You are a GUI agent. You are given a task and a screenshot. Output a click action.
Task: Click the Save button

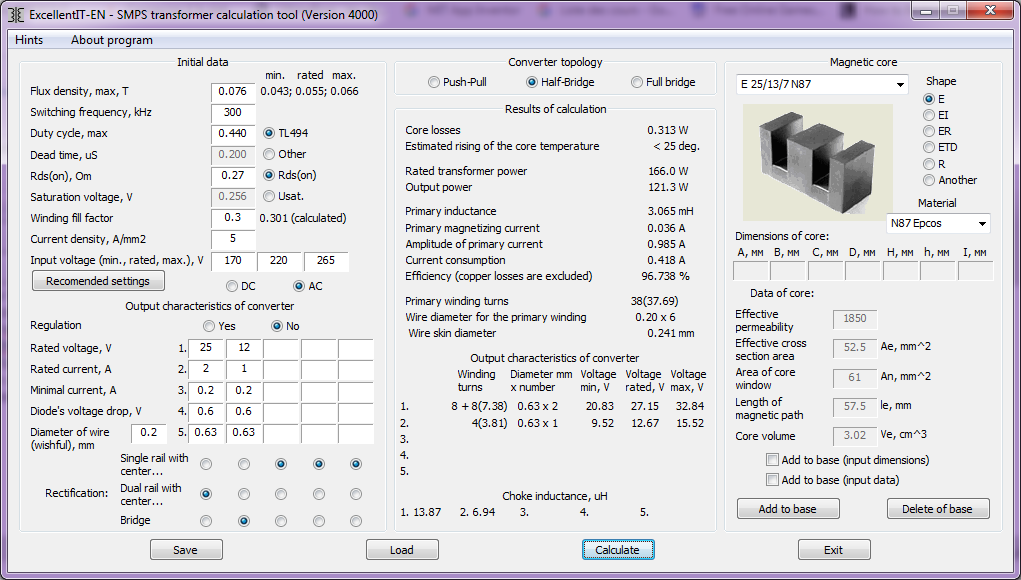(185, 550)
